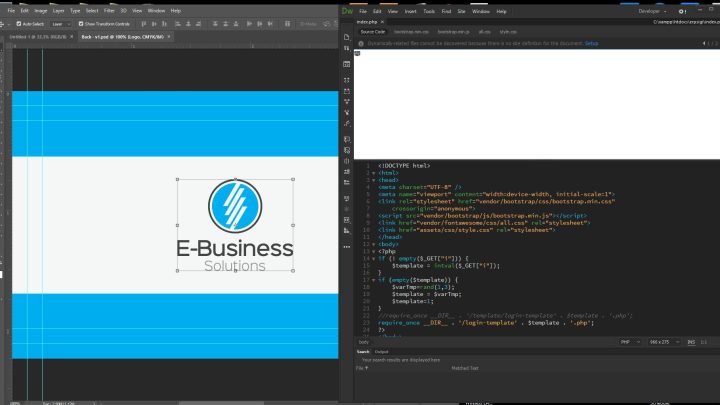Screen dimensions: 720x405
Task: Collapse the html tag at line 2
Action: [373, 173]
